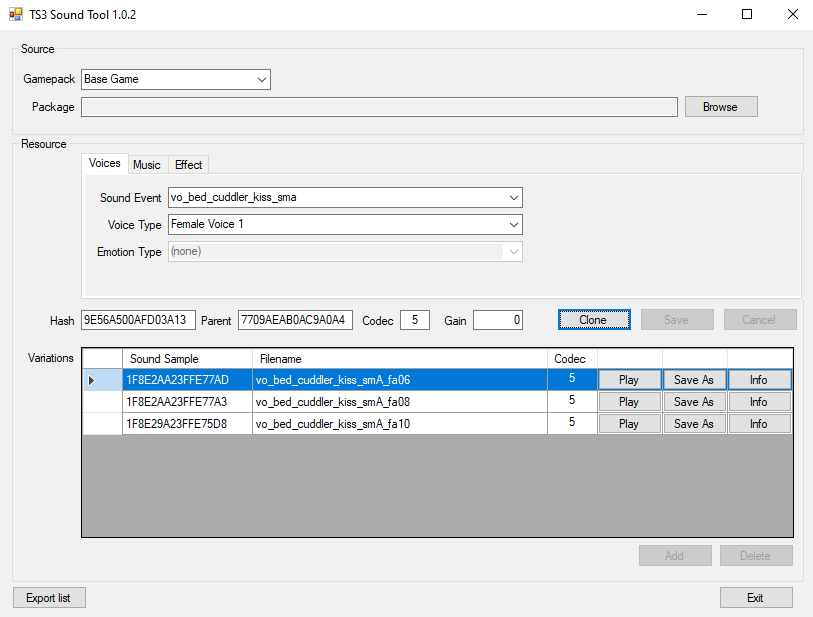813x617 pixels.
Task: Select sample 1F8E2AA23FFE77AD cell
Action: (x=187, y=380)
